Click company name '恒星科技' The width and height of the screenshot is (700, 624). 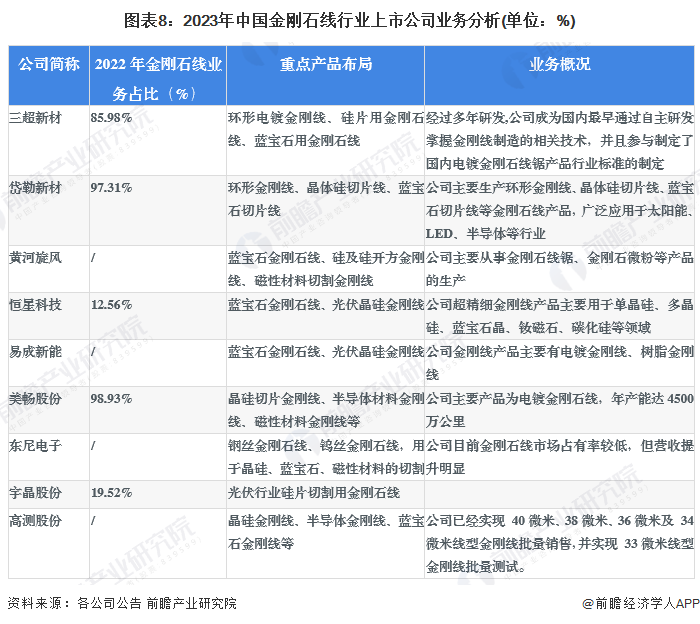coord(35,305)
